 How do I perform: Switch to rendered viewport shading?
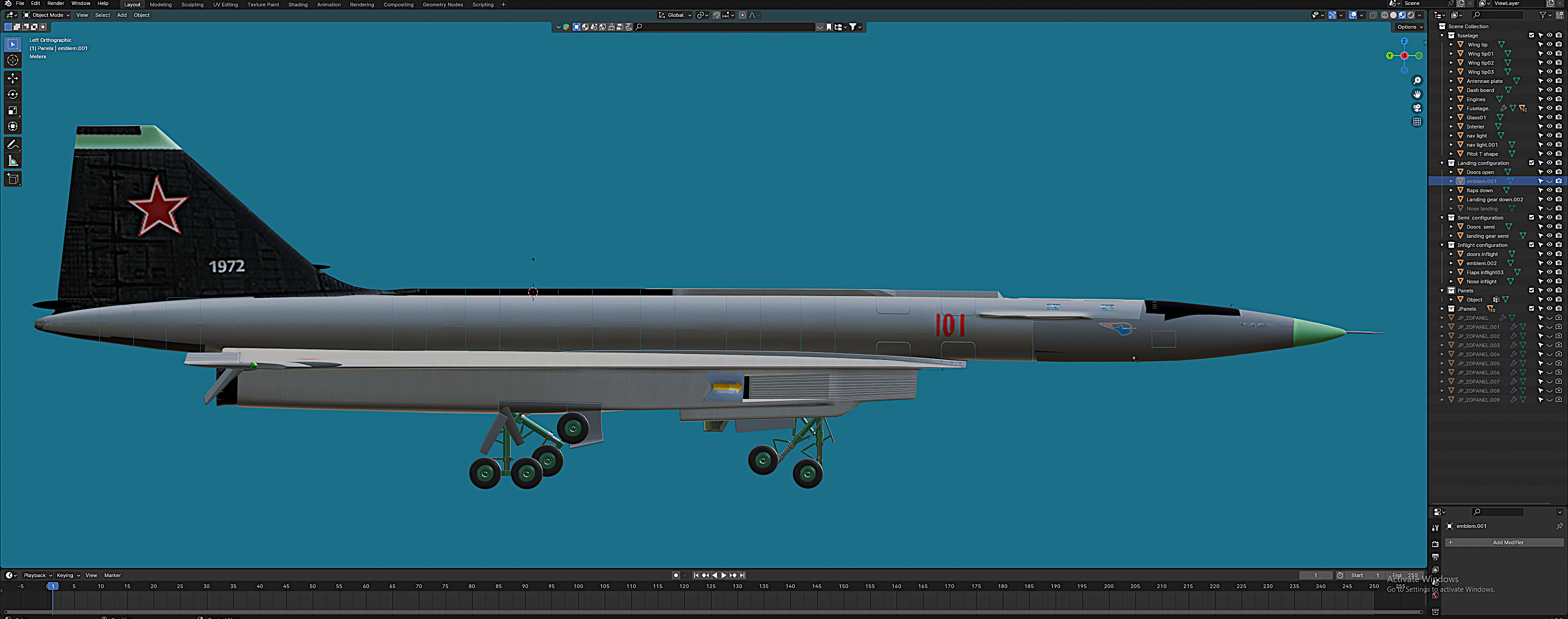click(1410, 15)
